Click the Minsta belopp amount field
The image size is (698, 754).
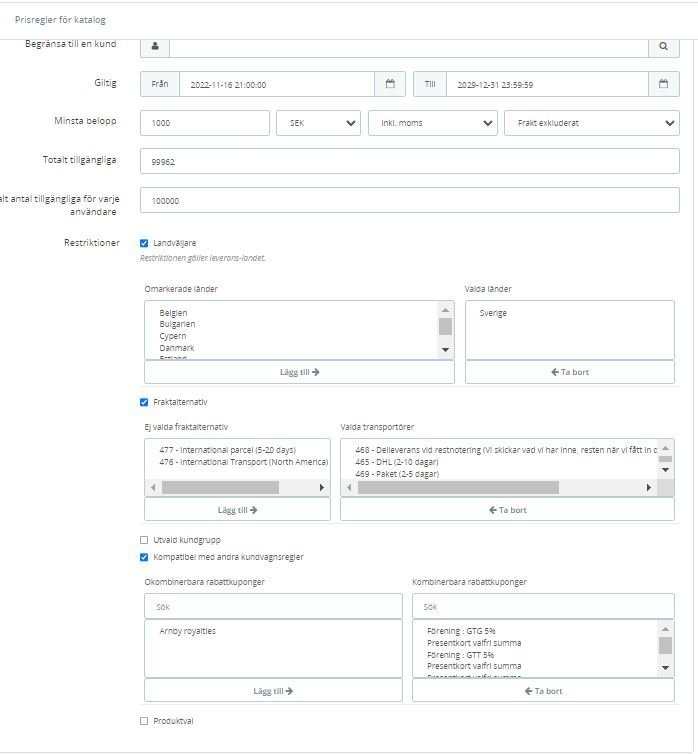pos(205,123)
